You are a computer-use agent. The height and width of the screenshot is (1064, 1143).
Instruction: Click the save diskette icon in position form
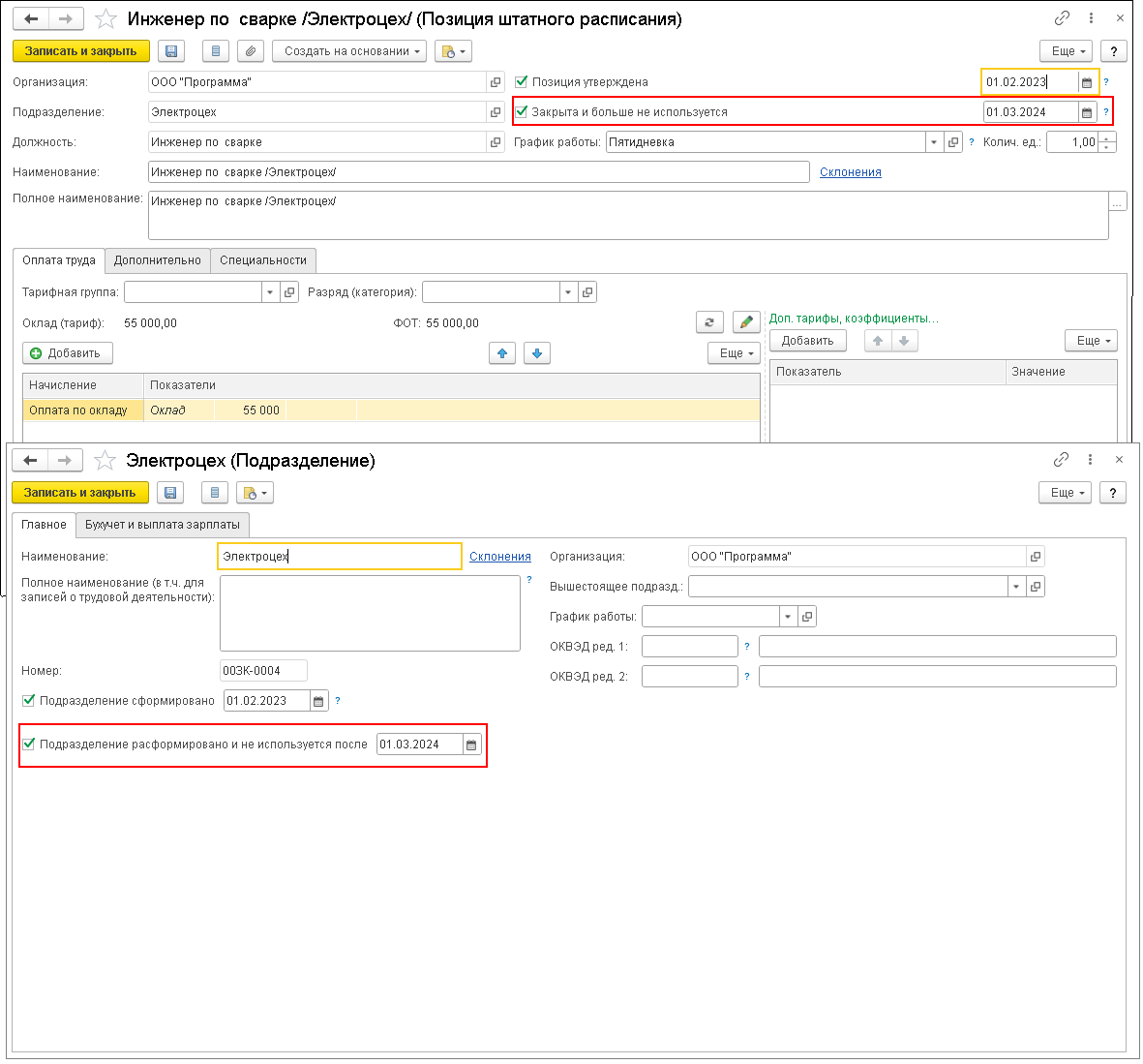pyautogui.click(x=171, y=51)
